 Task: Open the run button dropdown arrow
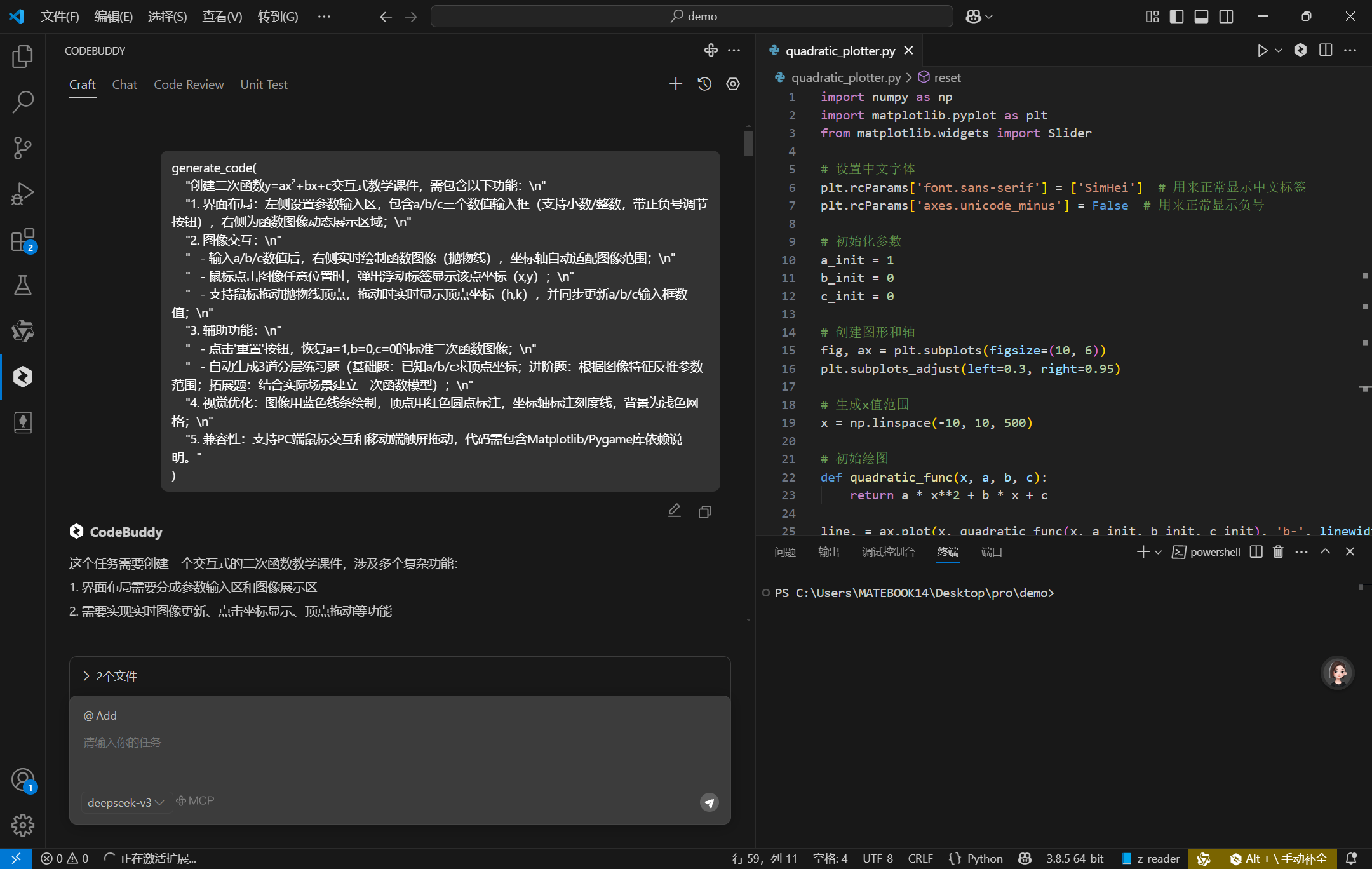coord(1279,50)
